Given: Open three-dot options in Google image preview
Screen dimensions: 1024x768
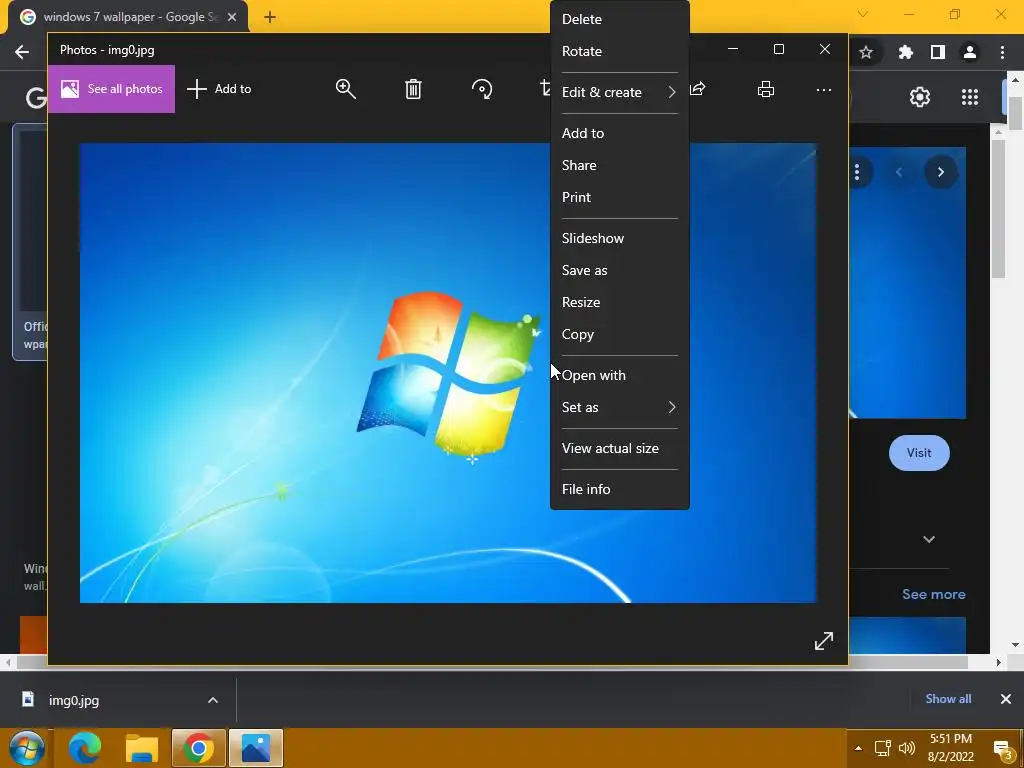Looking at the screenshot, I should click(857, 172).
